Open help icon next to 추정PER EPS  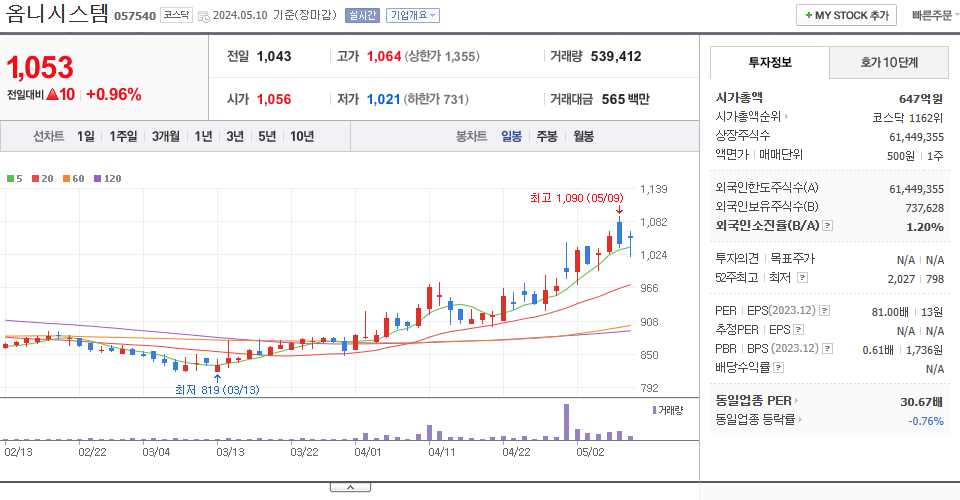click(x=798, y=330)
